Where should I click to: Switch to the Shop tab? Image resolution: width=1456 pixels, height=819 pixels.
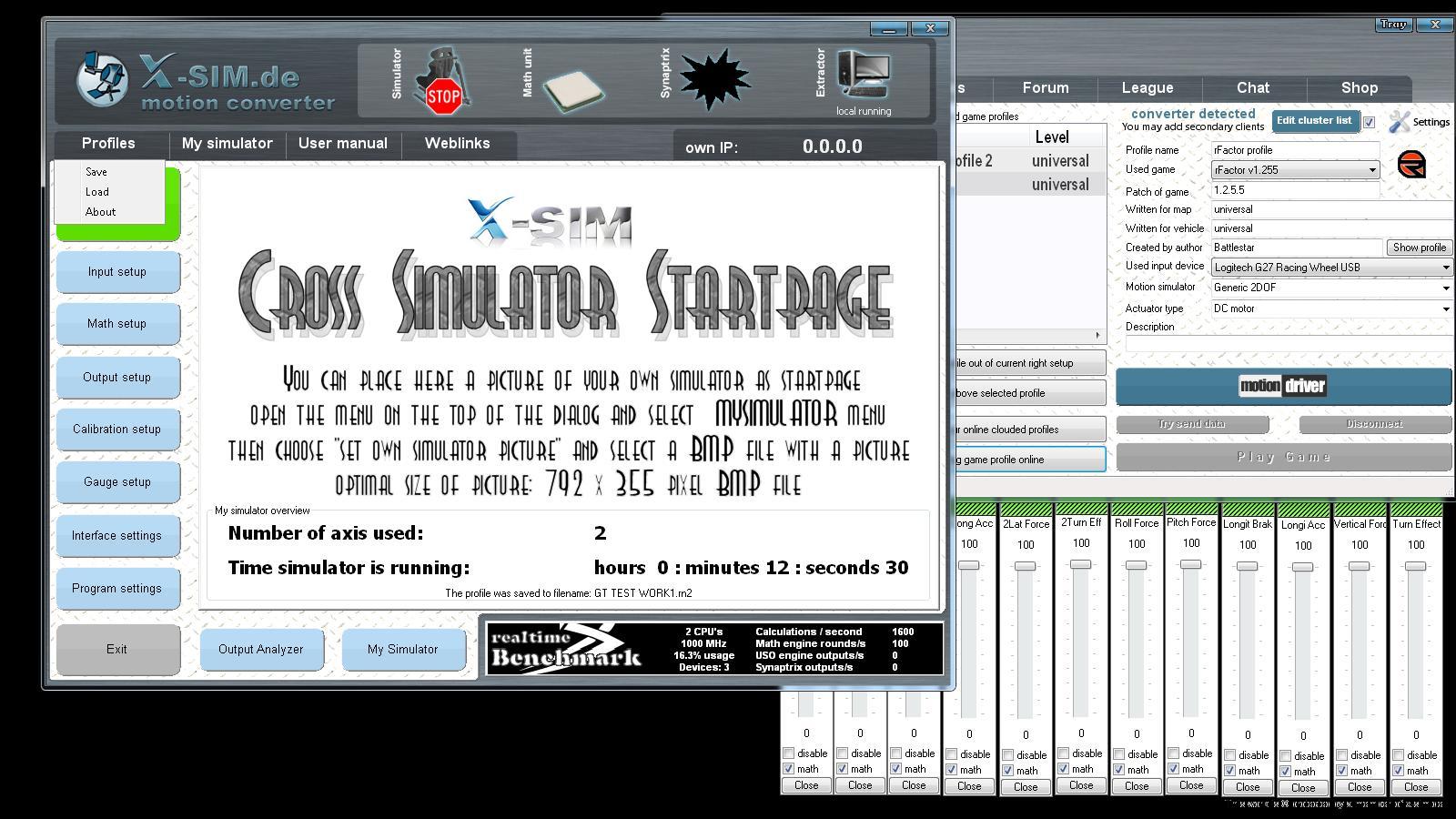pyautogui.click(x=1360, y=88)
